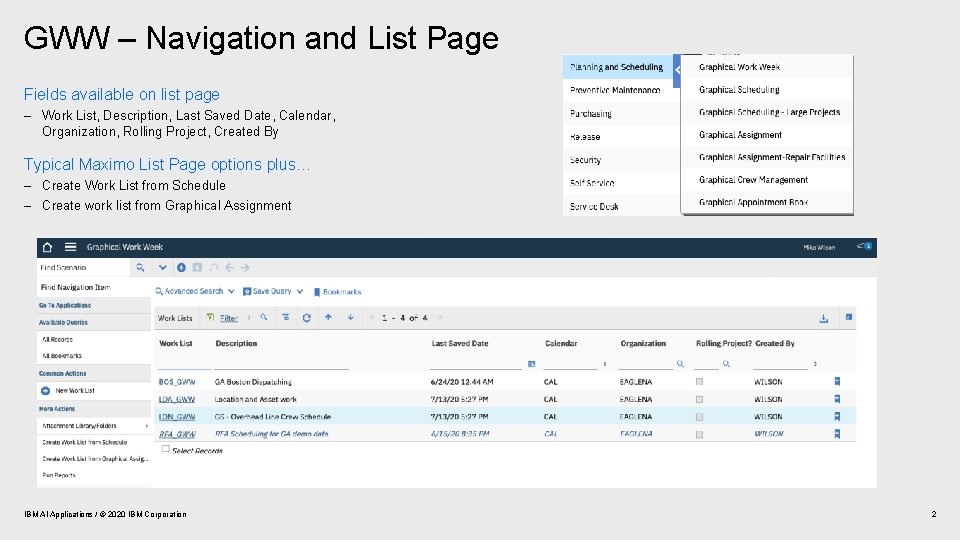Screen dimensions: 960x540
Task: Click the Find Navigation Item field
Action: [x=94, y=287]
